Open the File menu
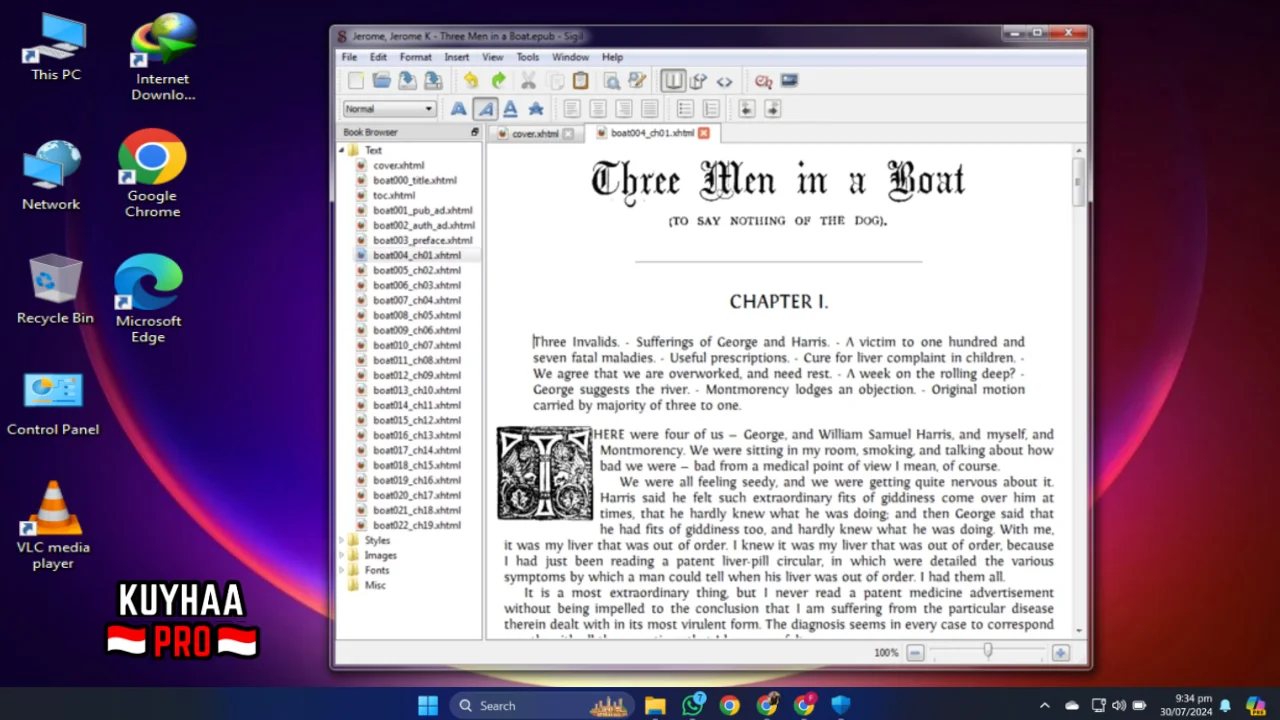This screenshot has width=1280, height=720. 349,57
